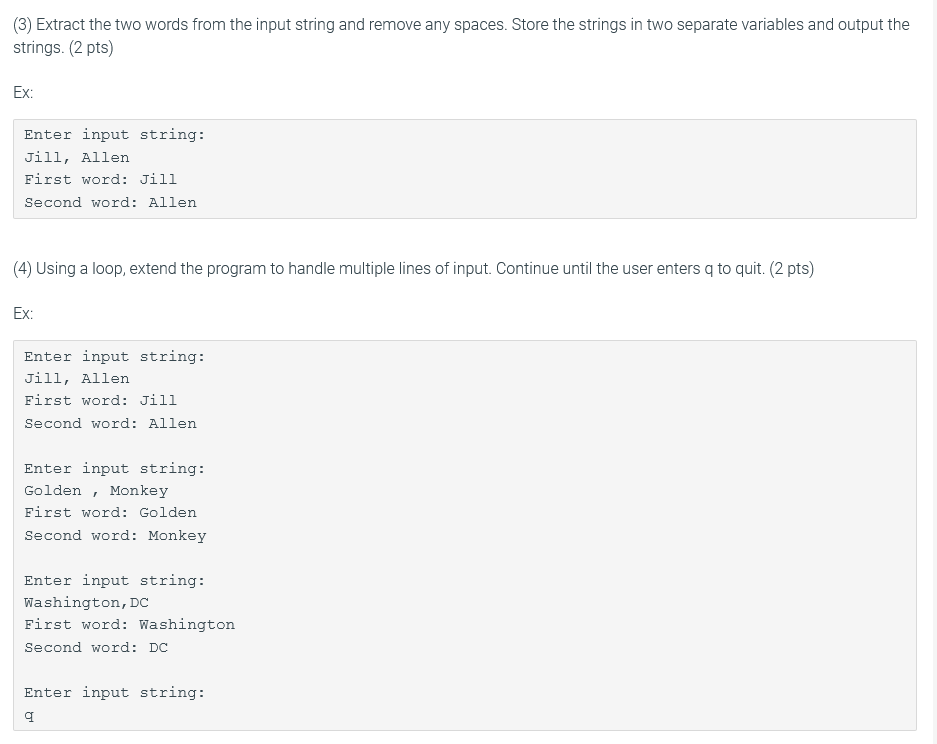
Task: Click 'First word: Jill' in first example
Action: coord(100,180)
